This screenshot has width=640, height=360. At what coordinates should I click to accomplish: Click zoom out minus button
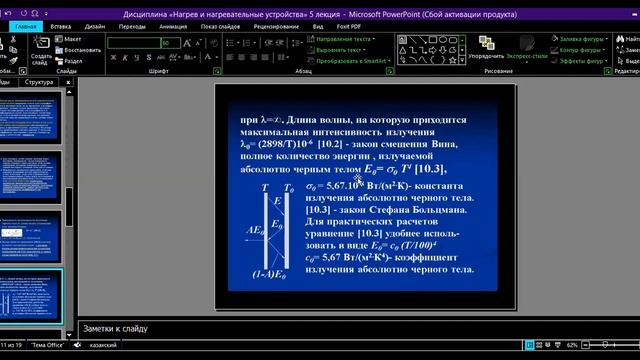pos(585,345)
